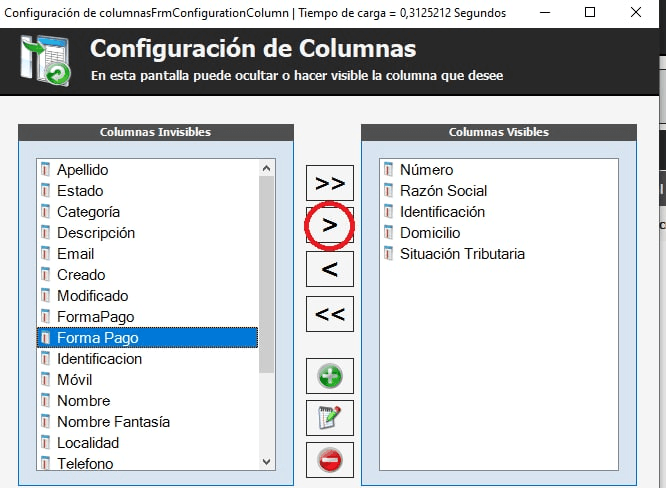666x488 pixels.
Task: Select the Email invisible column item
Action: tap(75, 254)
